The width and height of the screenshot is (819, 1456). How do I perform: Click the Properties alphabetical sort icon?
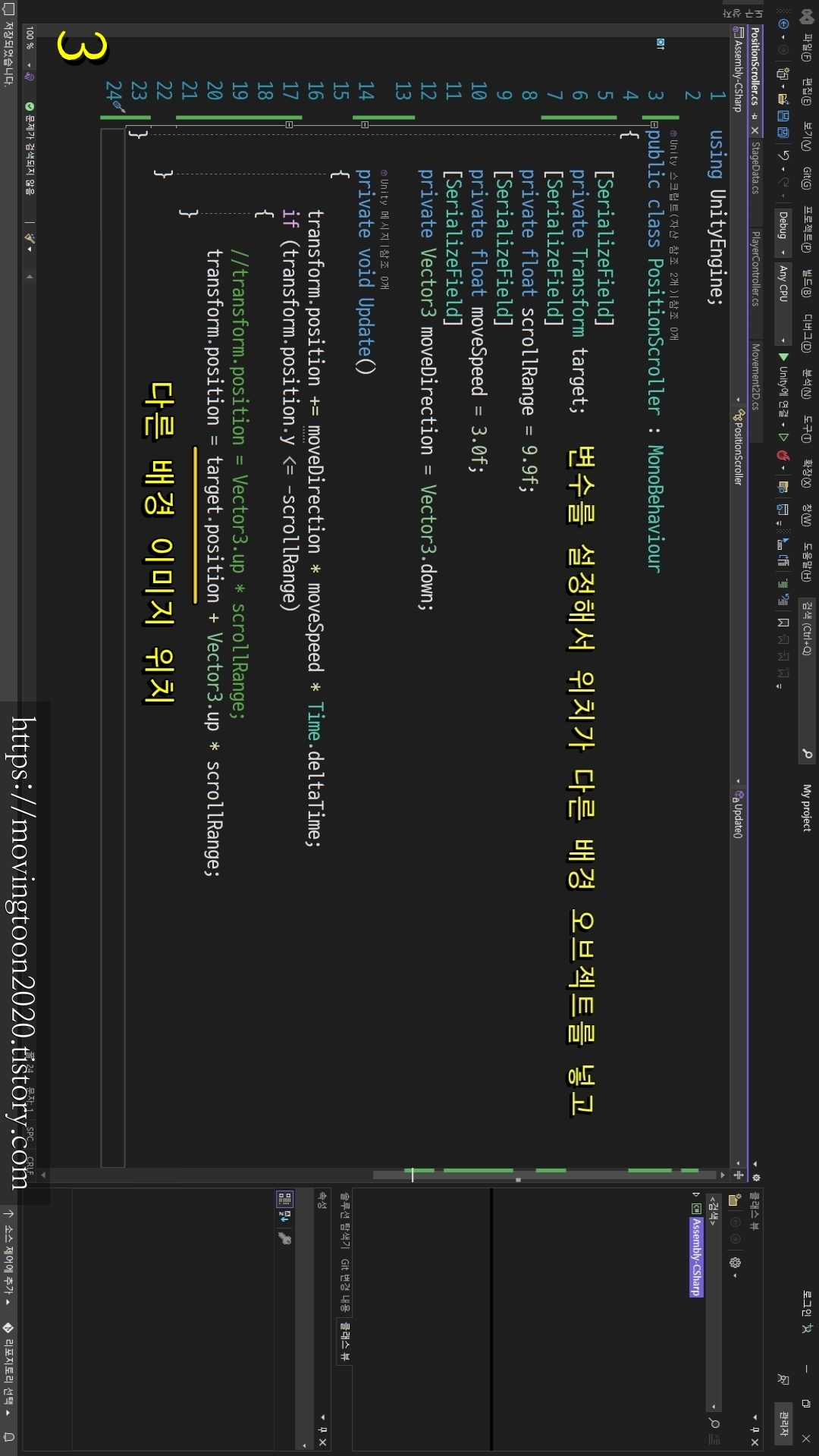[x=284, y=1216]
